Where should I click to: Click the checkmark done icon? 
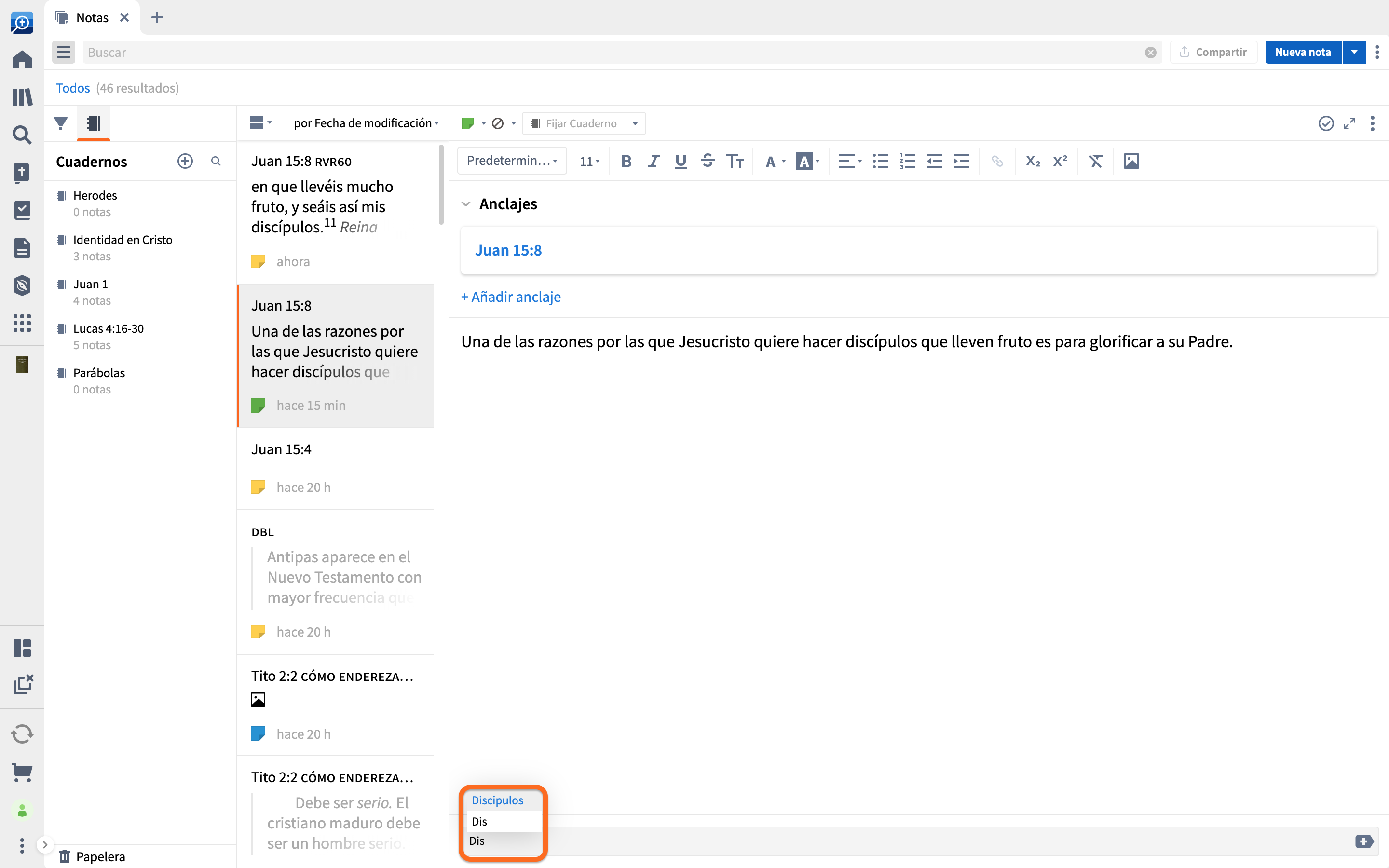coord(1326,123)
